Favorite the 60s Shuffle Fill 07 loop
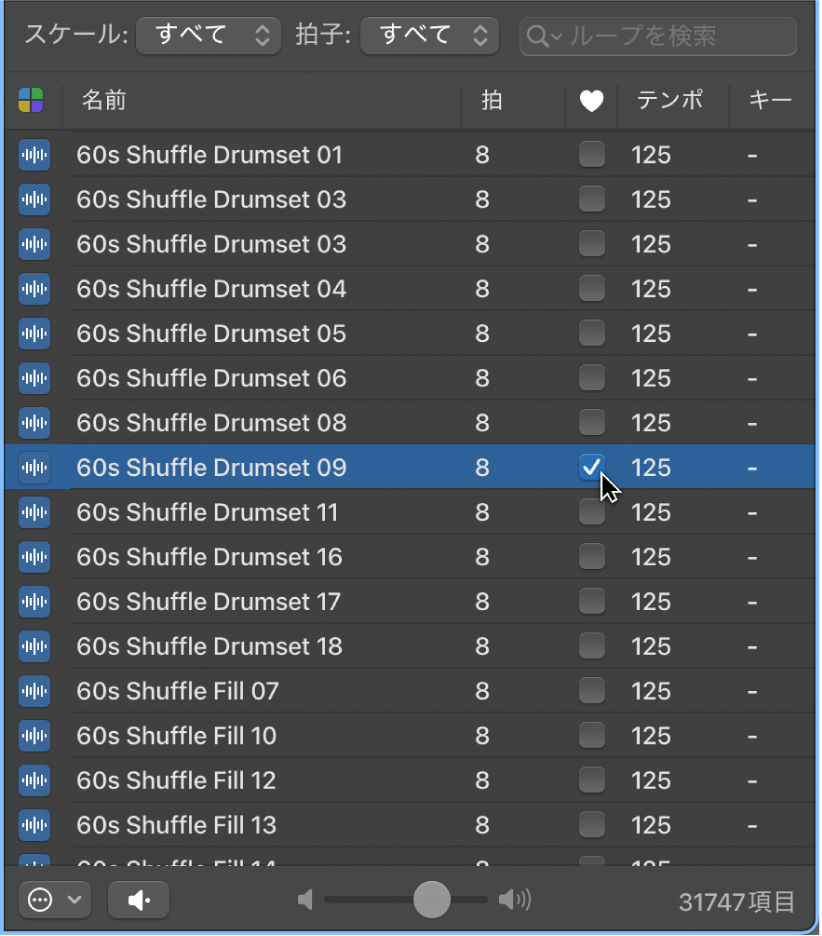The image size is (822, 936). 592,691
